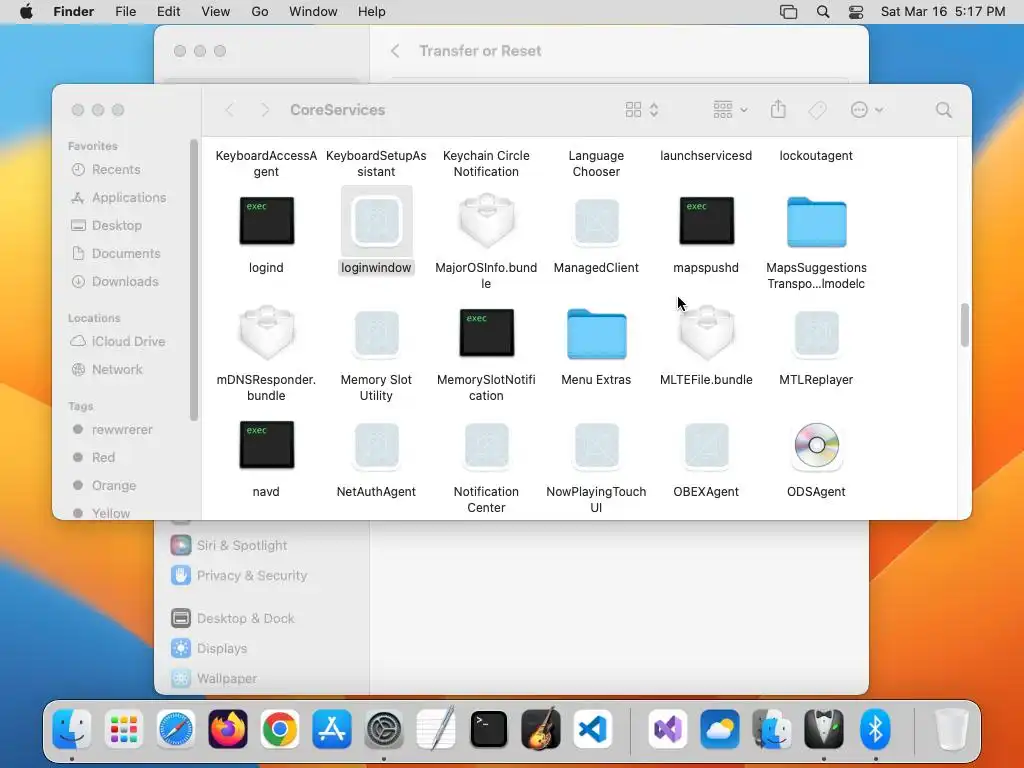The height and width of the screenshot is (768, 1024).
Task: Open Control Center in menu bar
Action: pyautogui.click(x=856, y=12)
